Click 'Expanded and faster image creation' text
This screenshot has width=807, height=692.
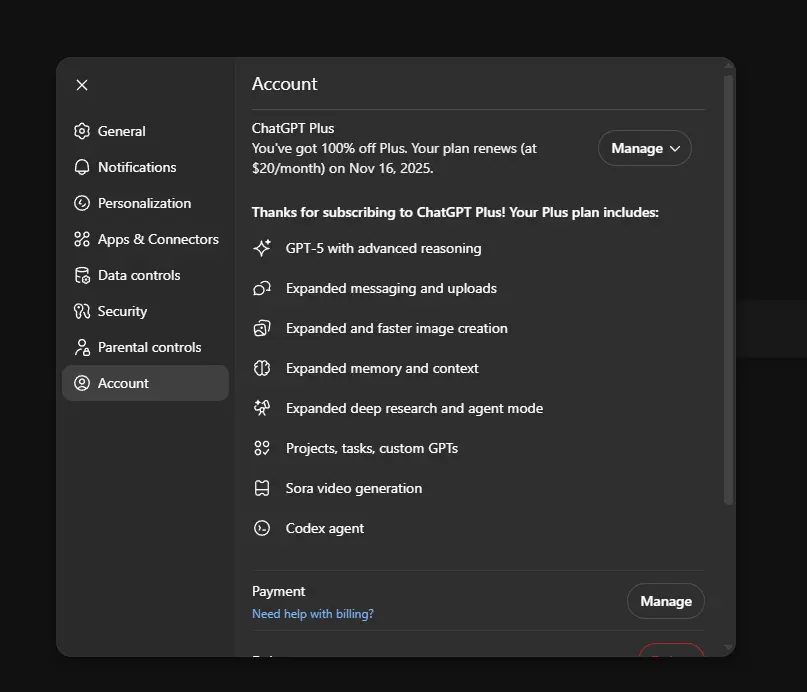point(396,328)
